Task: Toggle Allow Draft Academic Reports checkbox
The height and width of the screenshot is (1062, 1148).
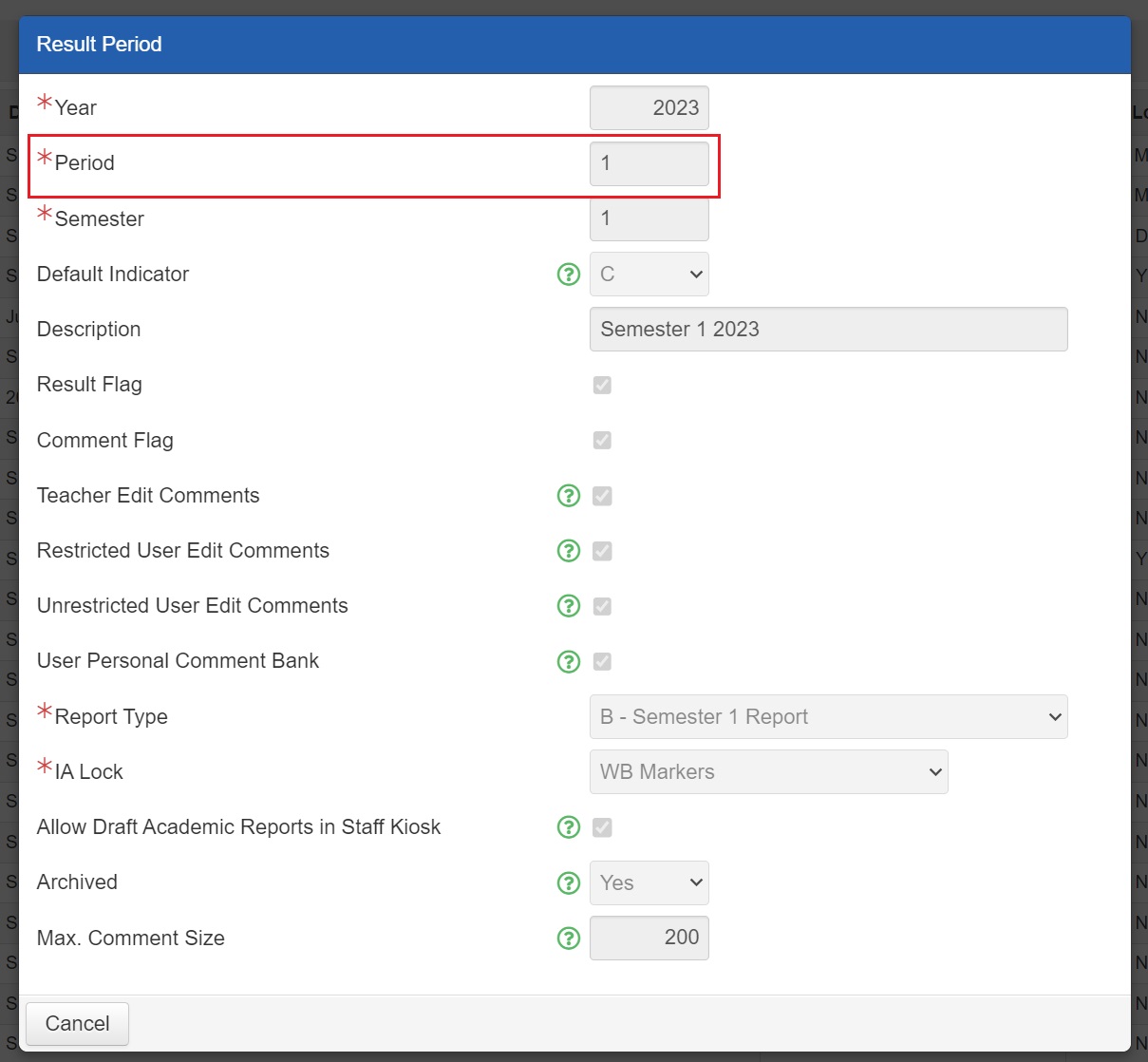Action: 602,827
